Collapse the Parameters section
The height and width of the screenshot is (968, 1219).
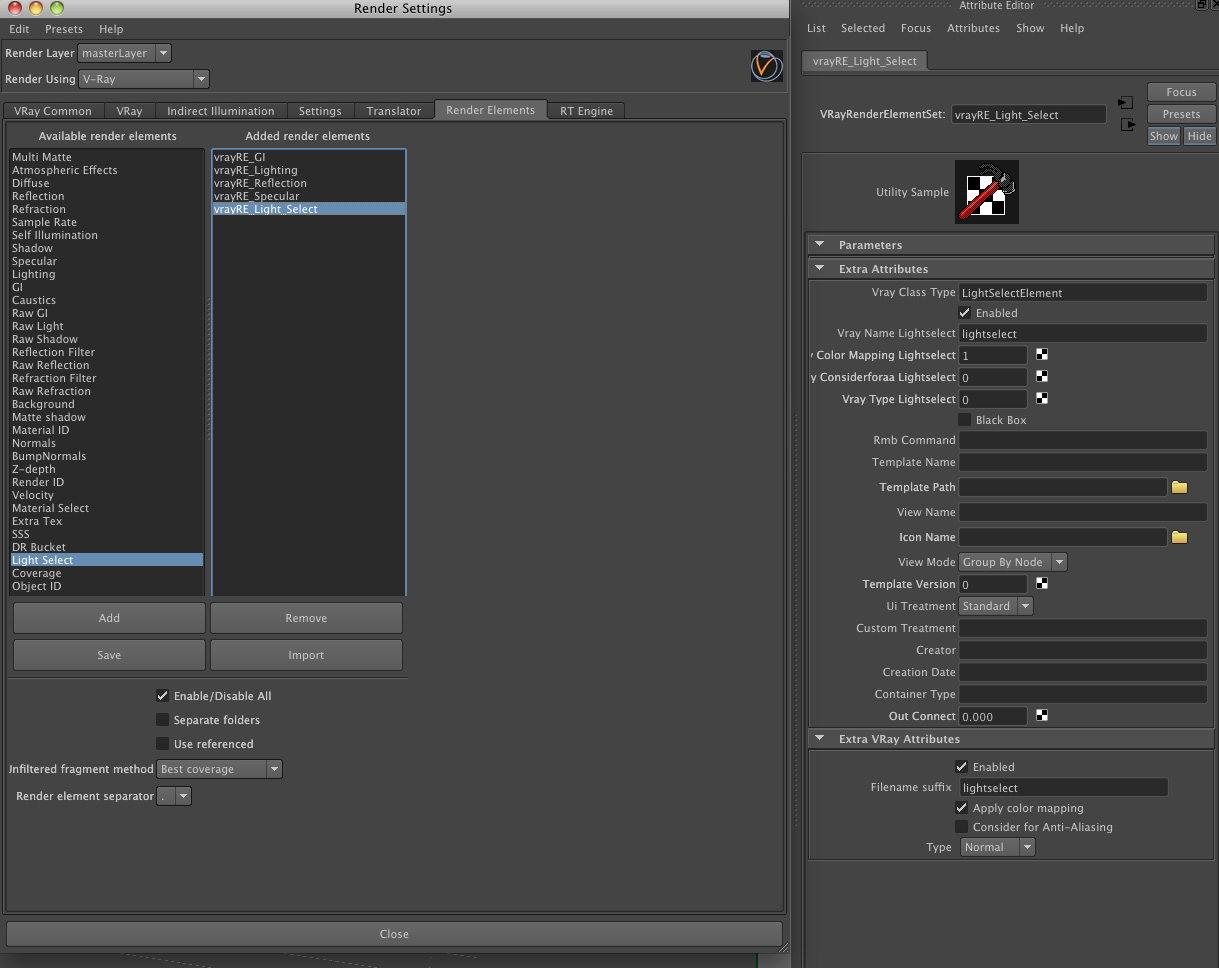[820, 245]
